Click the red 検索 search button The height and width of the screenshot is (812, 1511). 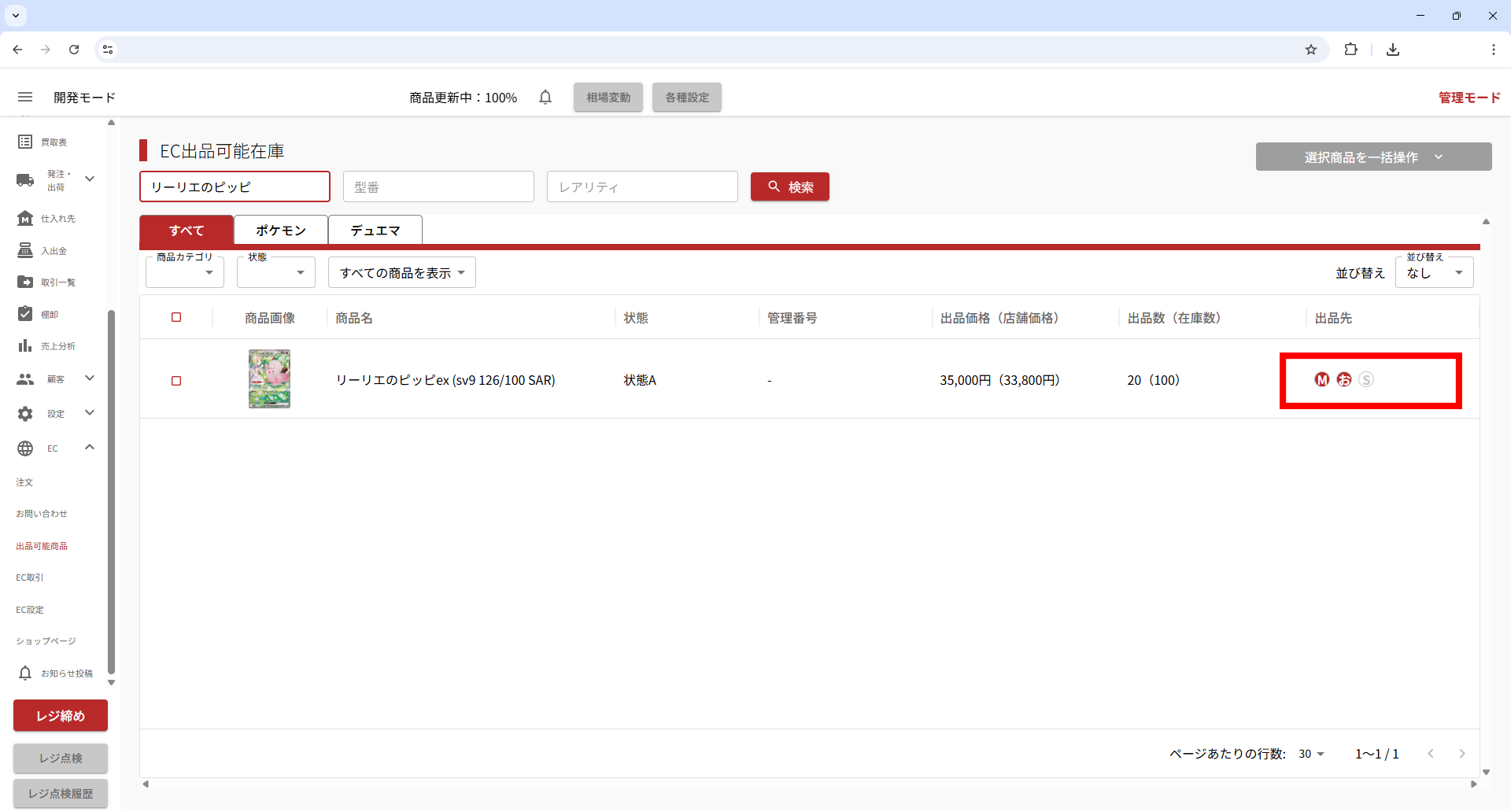pos(789,187)
